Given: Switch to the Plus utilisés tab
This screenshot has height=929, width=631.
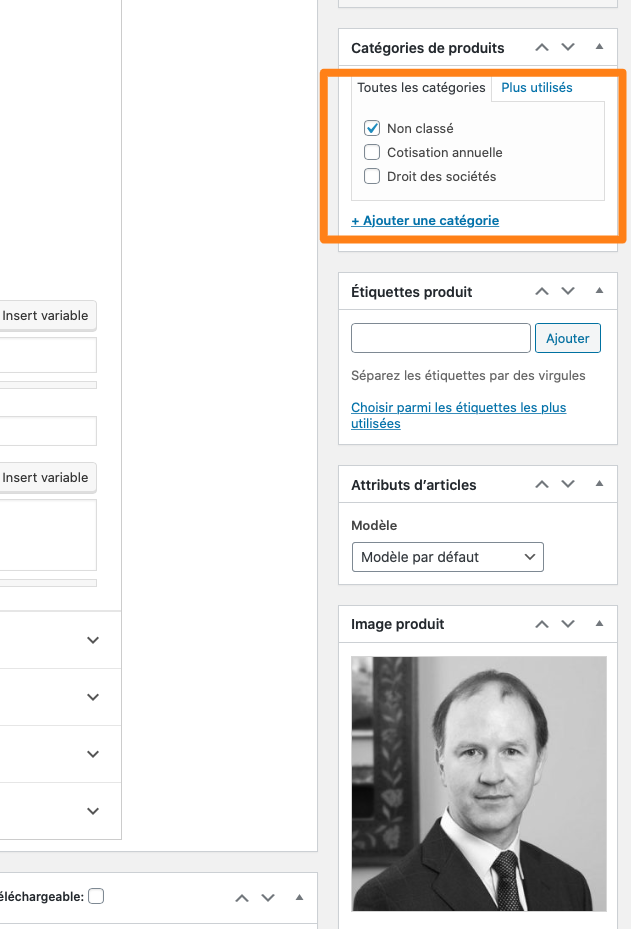Looking at the screenshot, I should (x=537, y=88).
